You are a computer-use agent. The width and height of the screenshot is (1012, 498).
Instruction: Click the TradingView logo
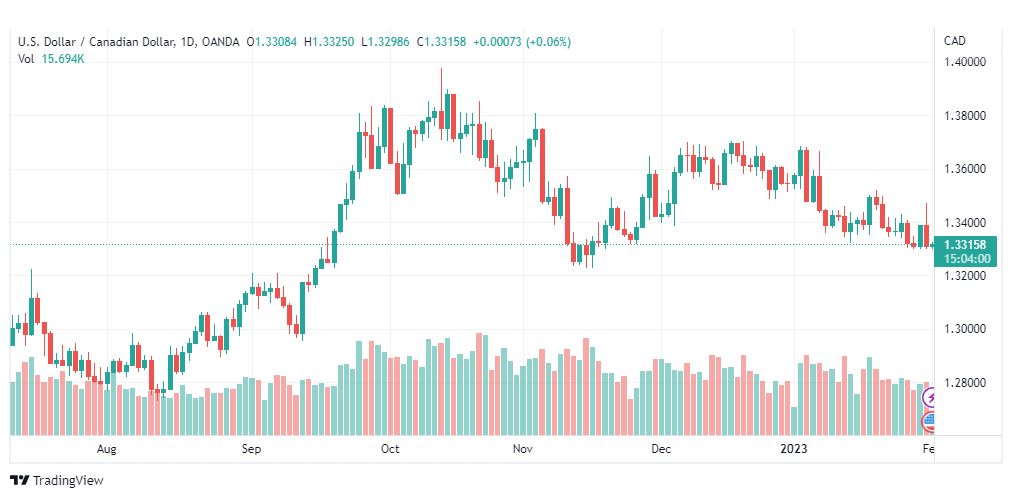tap(19, 481)
